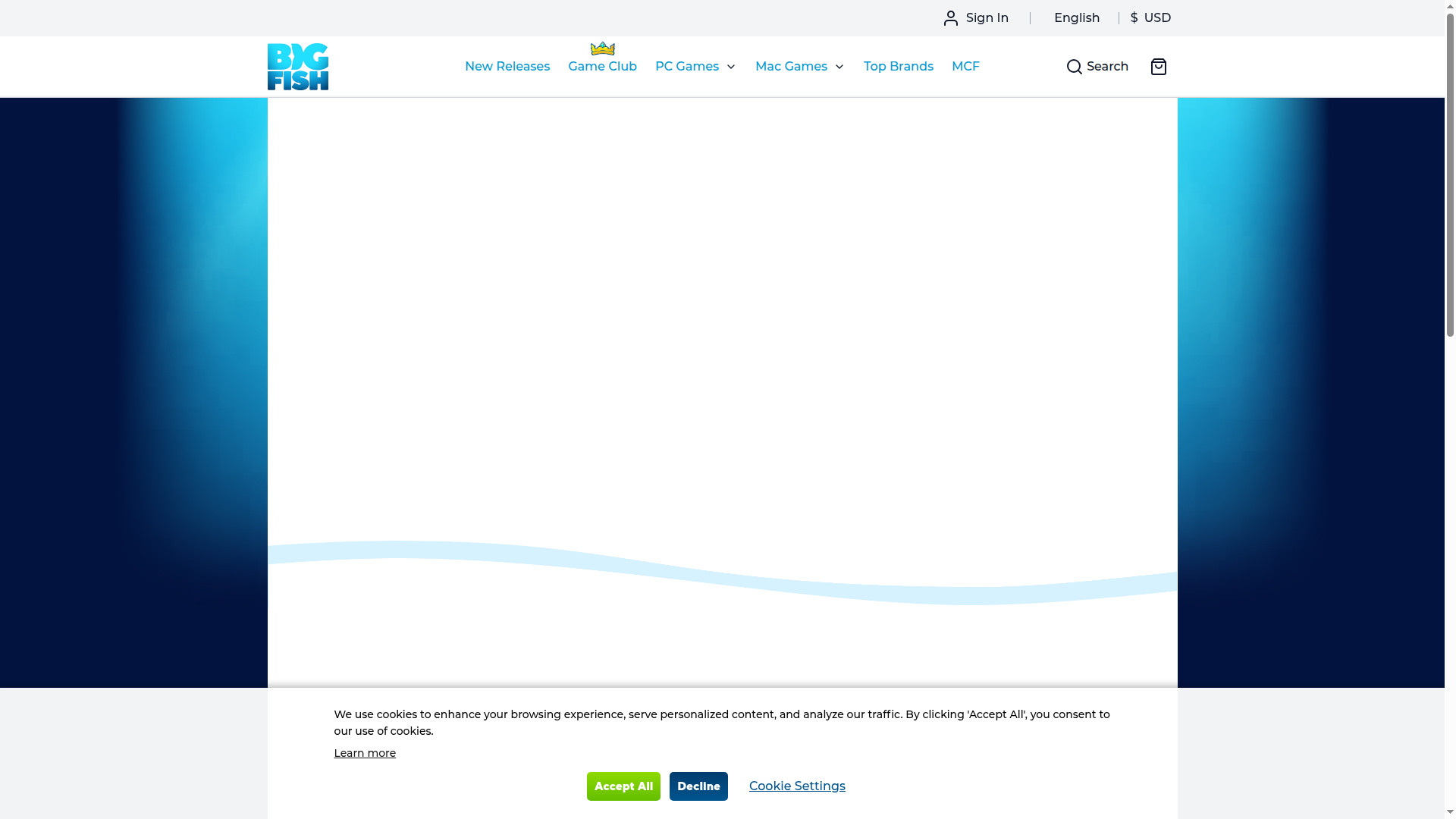Open the English language selector
1456x819 pixels.
[x=1076, y=18]
